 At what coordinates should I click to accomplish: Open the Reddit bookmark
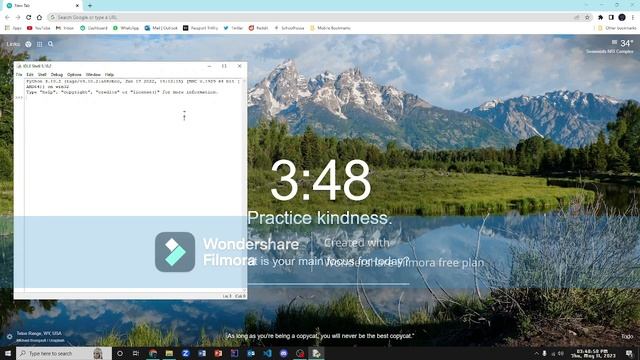tap(258, 28)
